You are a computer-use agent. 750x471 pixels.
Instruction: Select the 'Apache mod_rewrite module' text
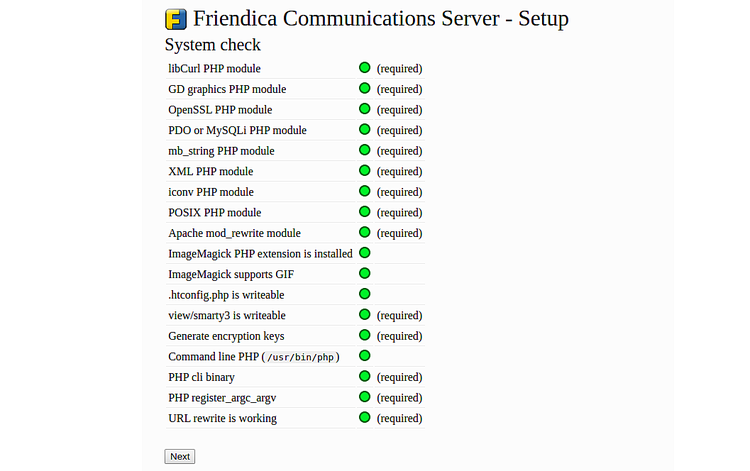[x=234, y=233]
